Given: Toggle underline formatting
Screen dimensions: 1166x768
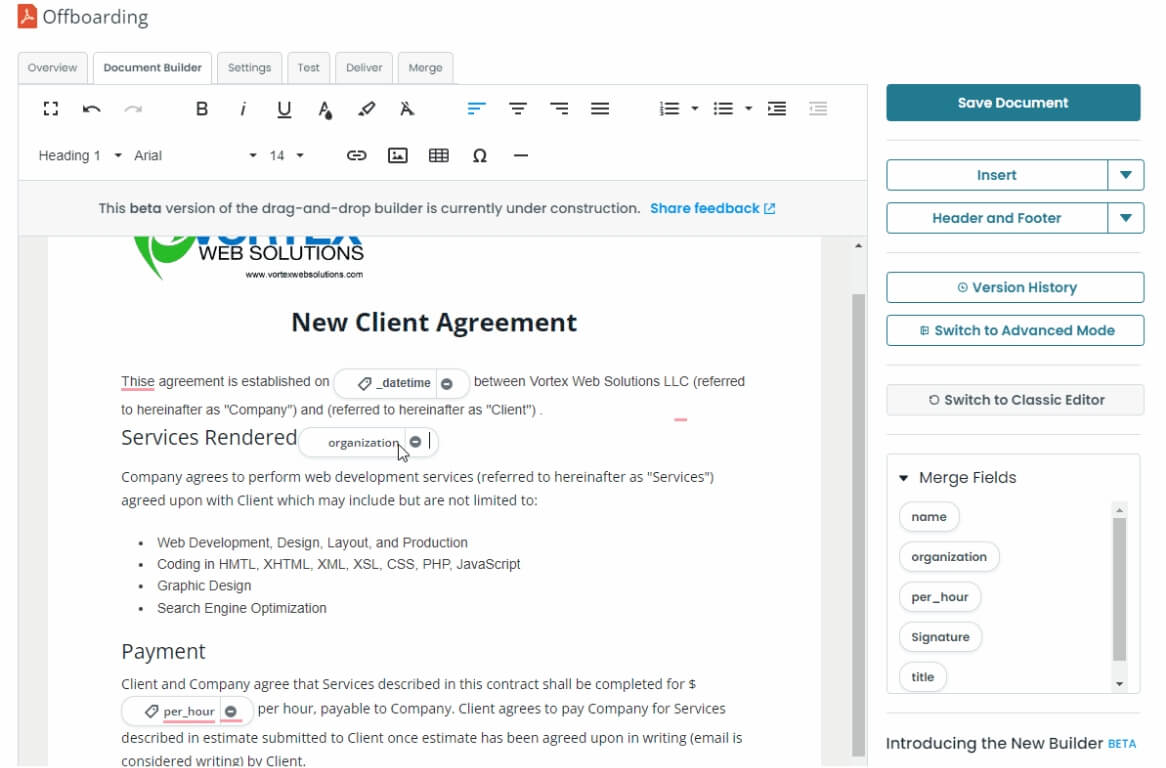Looking at the screenshot, I should 283,109.
